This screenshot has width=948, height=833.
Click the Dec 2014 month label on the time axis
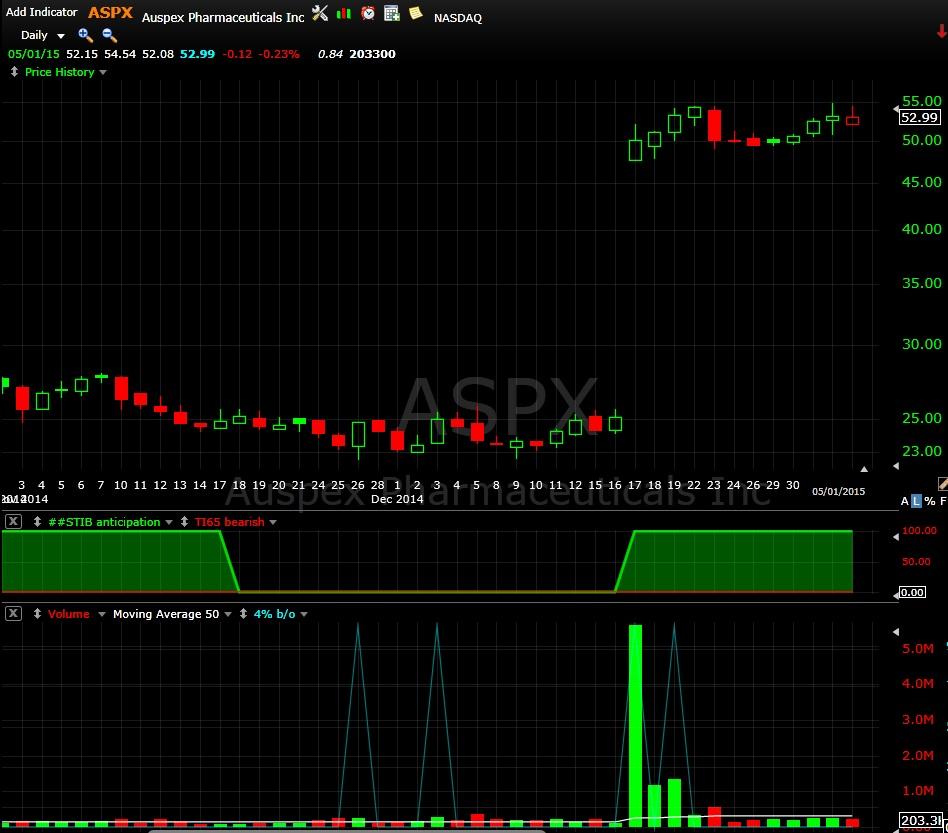coord(397,499)
